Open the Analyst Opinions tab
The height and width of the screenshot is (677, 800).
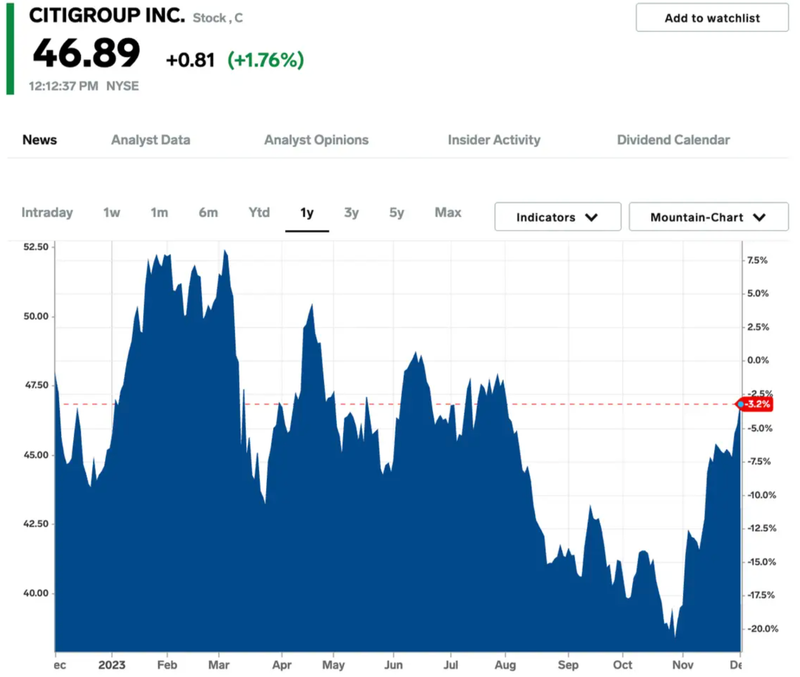click(316, 140)
